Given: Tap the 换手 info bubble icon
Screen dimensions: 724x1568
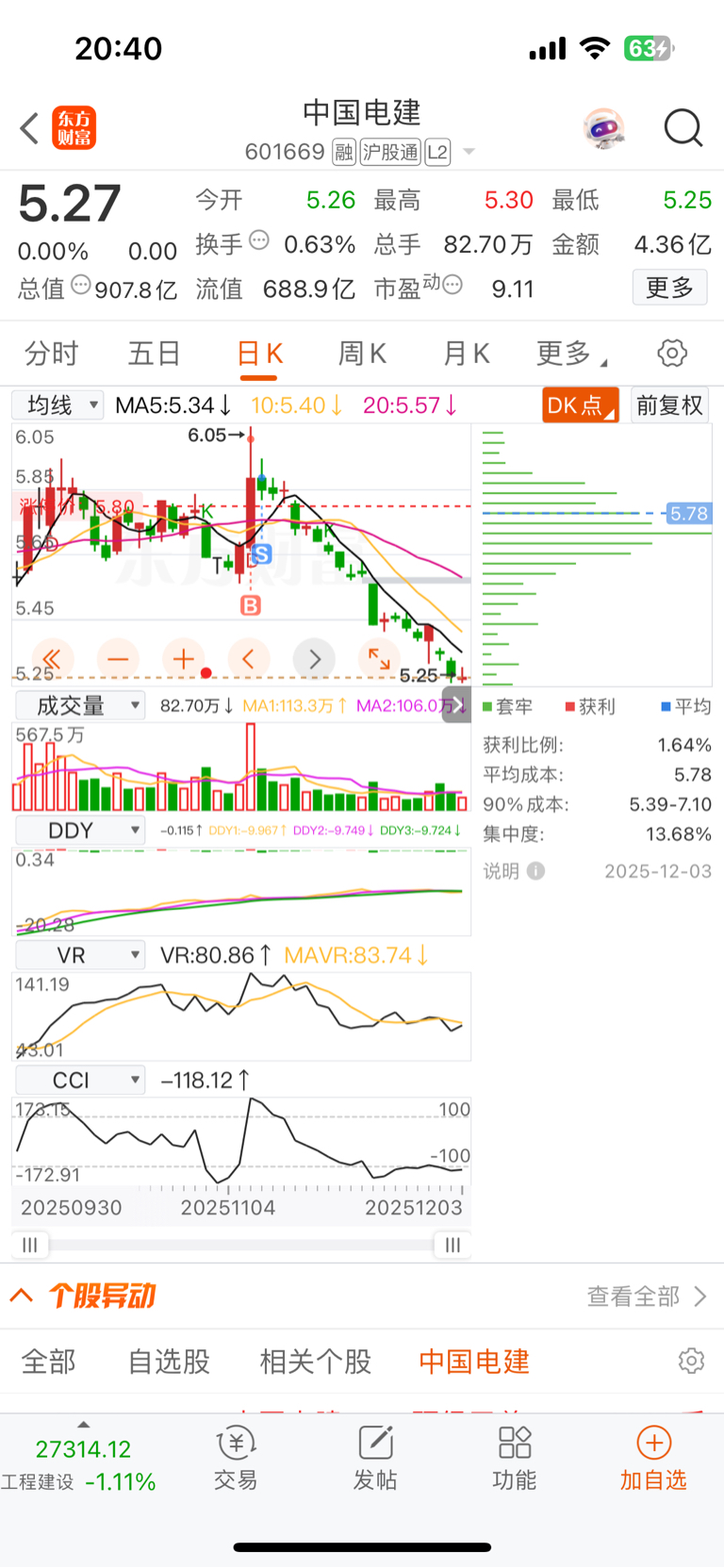Looking at the screenshot, I should (x=259, y=240).
